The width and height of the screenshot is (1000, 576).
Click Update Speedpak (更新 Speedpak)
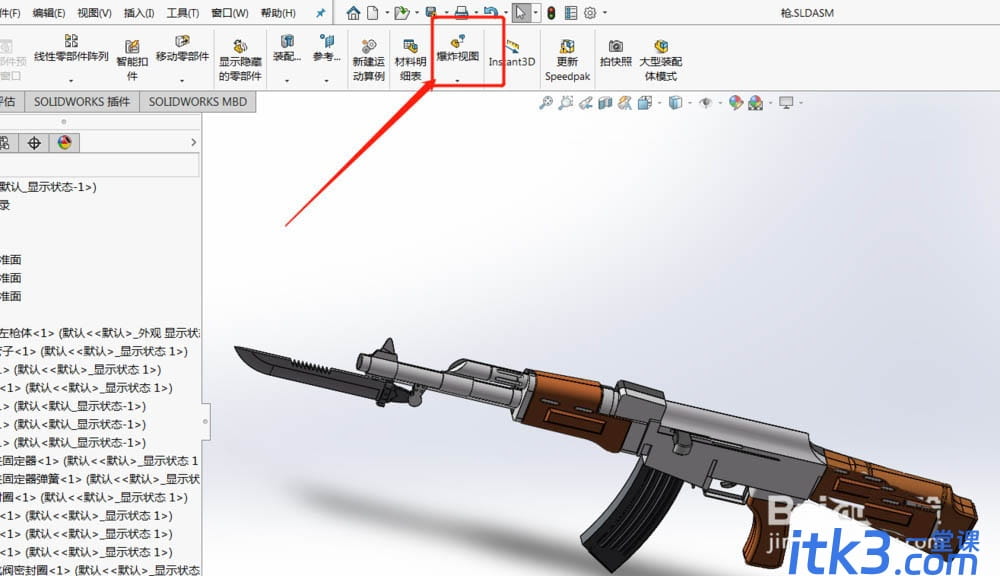(567, 61)
